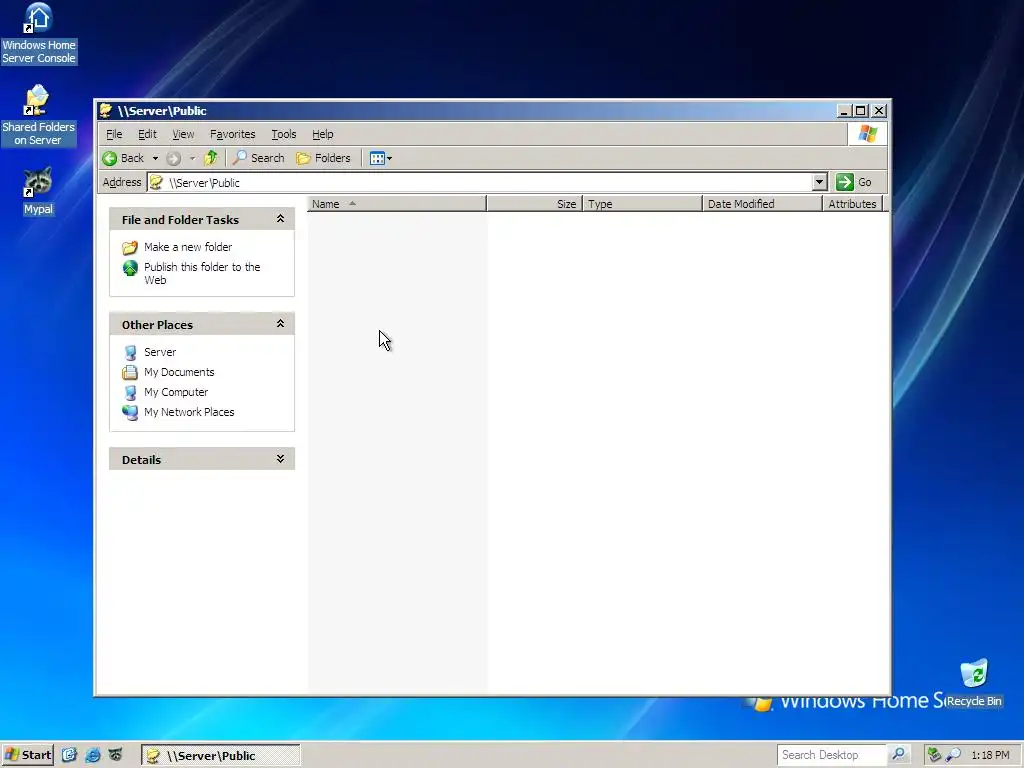Viewport: 1024px width, 768px height.
Task: Sort by the Size column header
Action: point(534,204)
